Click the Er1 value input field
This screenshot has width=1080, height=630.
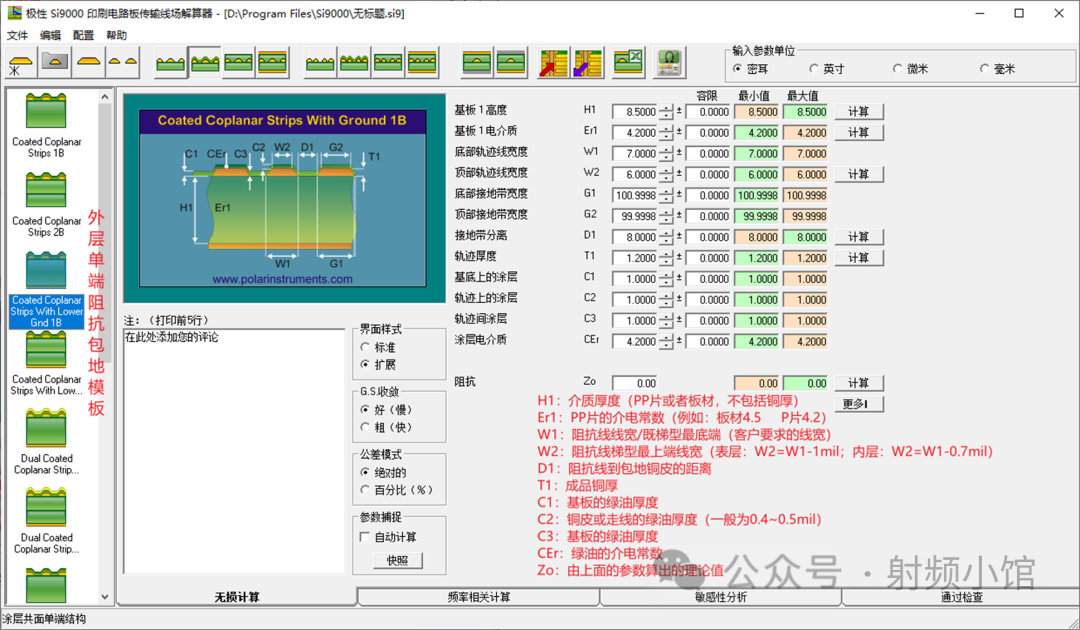coord(635,133)
